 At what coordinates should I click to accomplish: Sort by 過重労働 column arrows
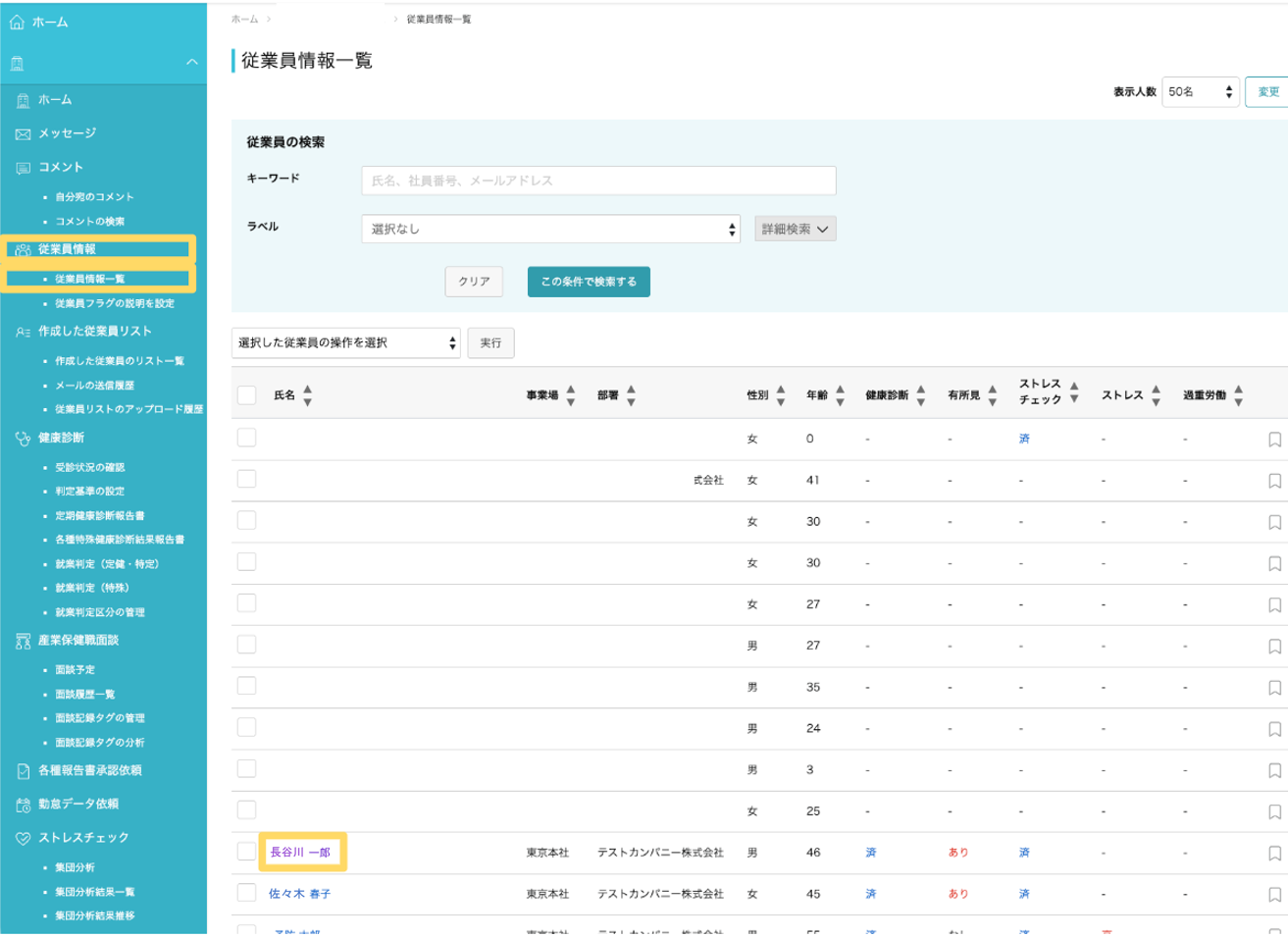point(1239,395)
